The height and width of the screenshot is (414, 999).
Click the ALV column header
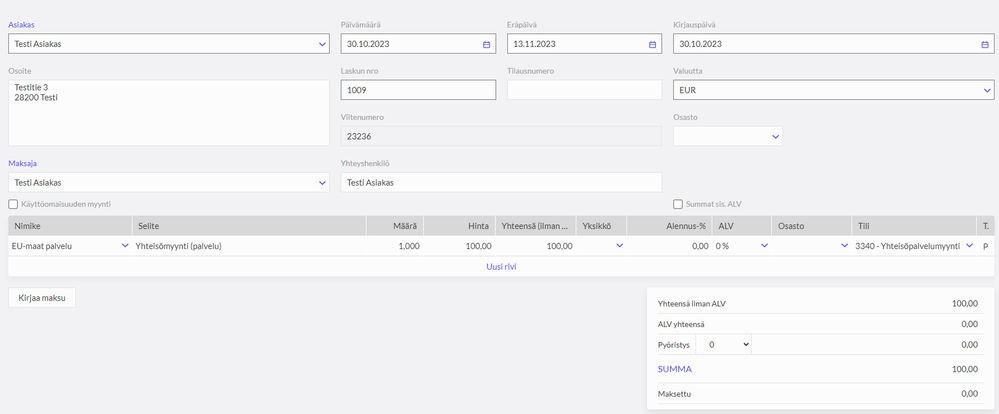[x=742, y=225]
